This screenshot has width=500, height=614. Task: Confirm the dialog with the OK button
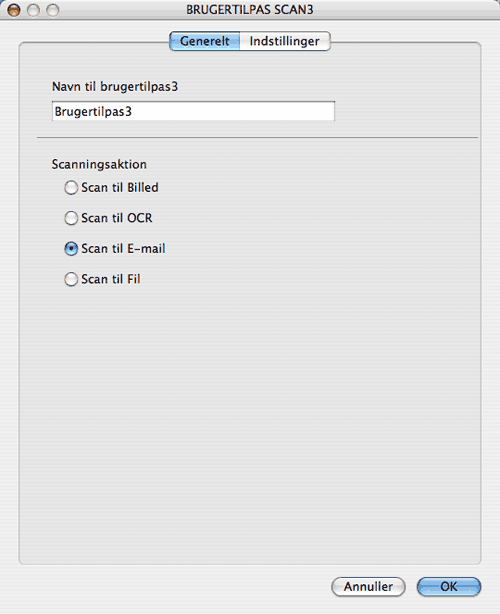pyautogui.click(x=449, y=587)
